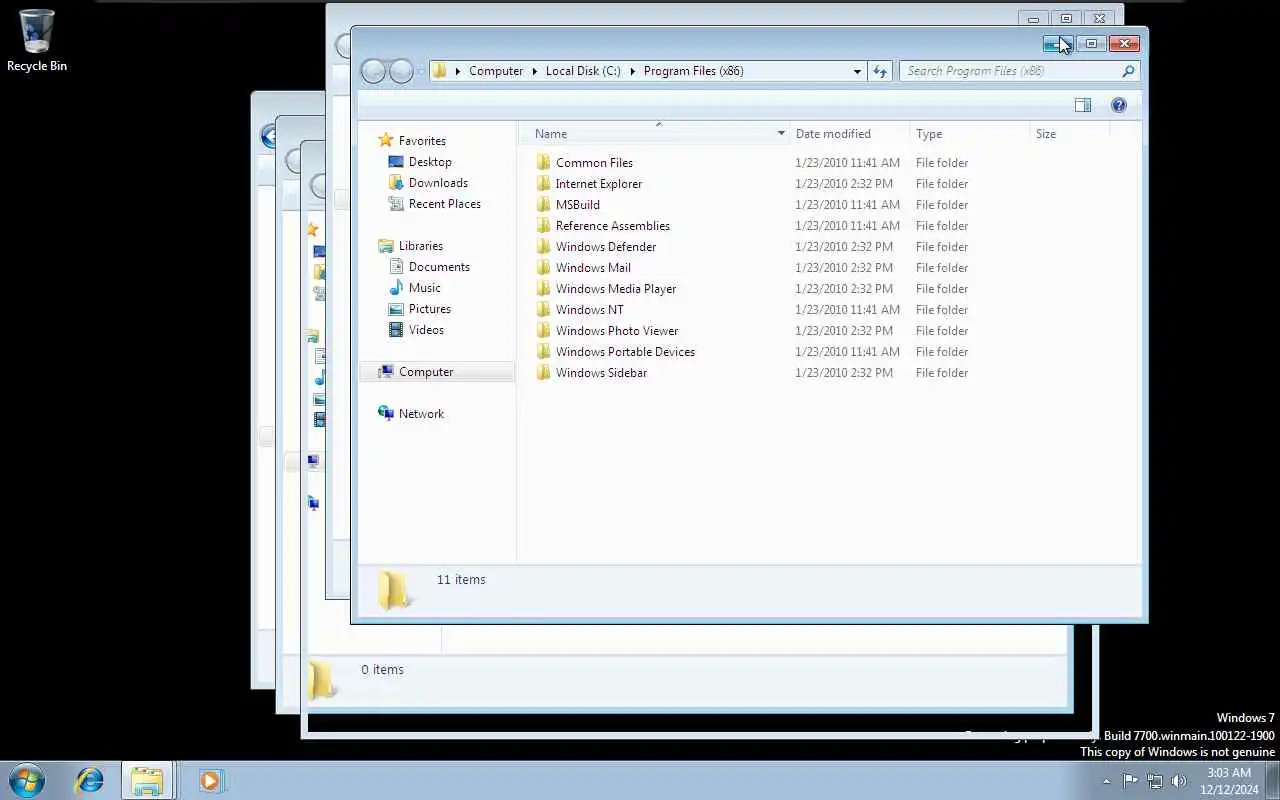Select the Windows Photo Viewer folder icon
This screenshot has height=800, width=1280.
click(543, 330)
